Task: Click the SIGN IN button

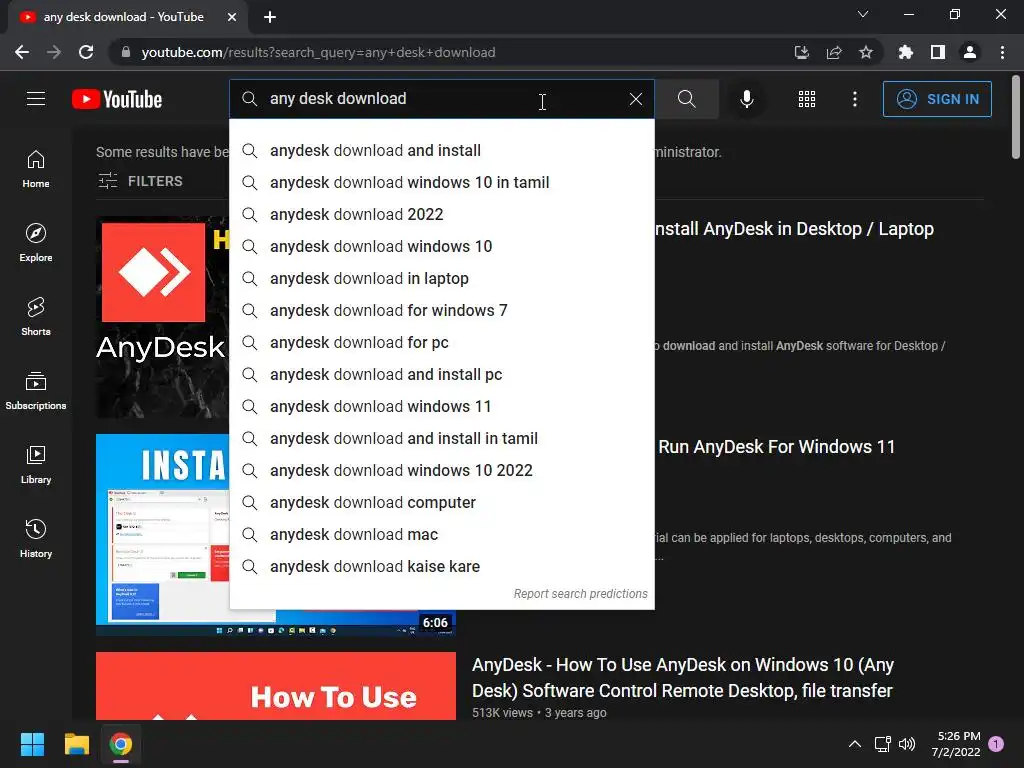Action: pyautogui.click(x=936, y=99)
